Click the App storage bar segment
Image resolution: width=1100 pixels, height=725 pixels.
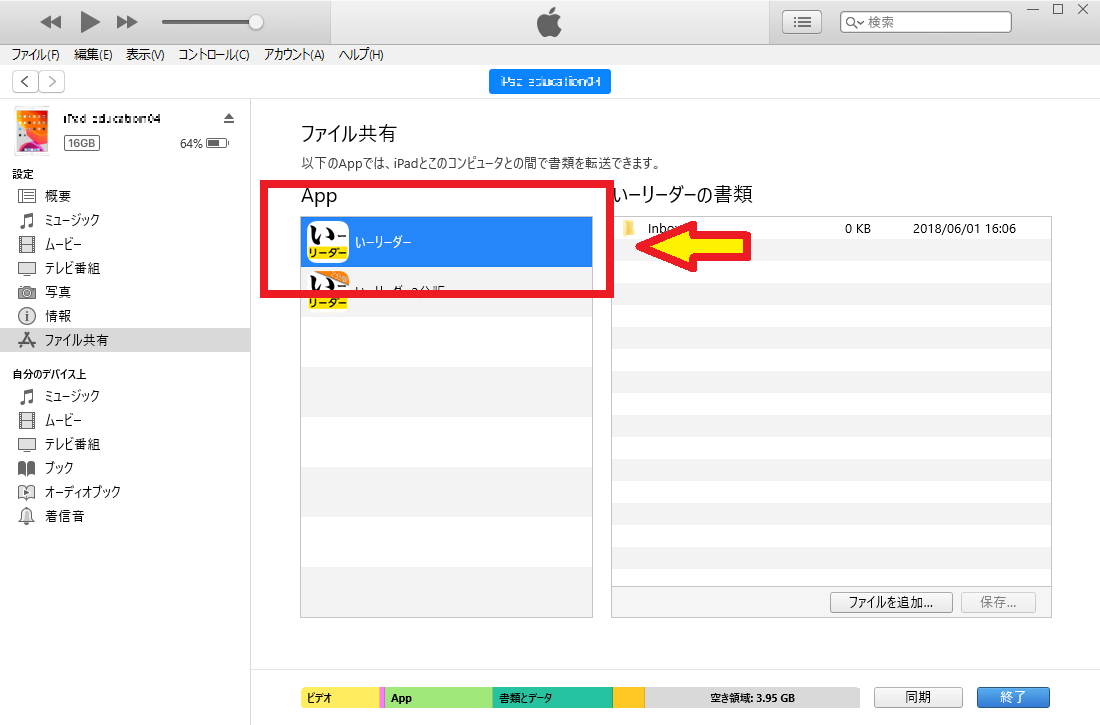[438, 698]
